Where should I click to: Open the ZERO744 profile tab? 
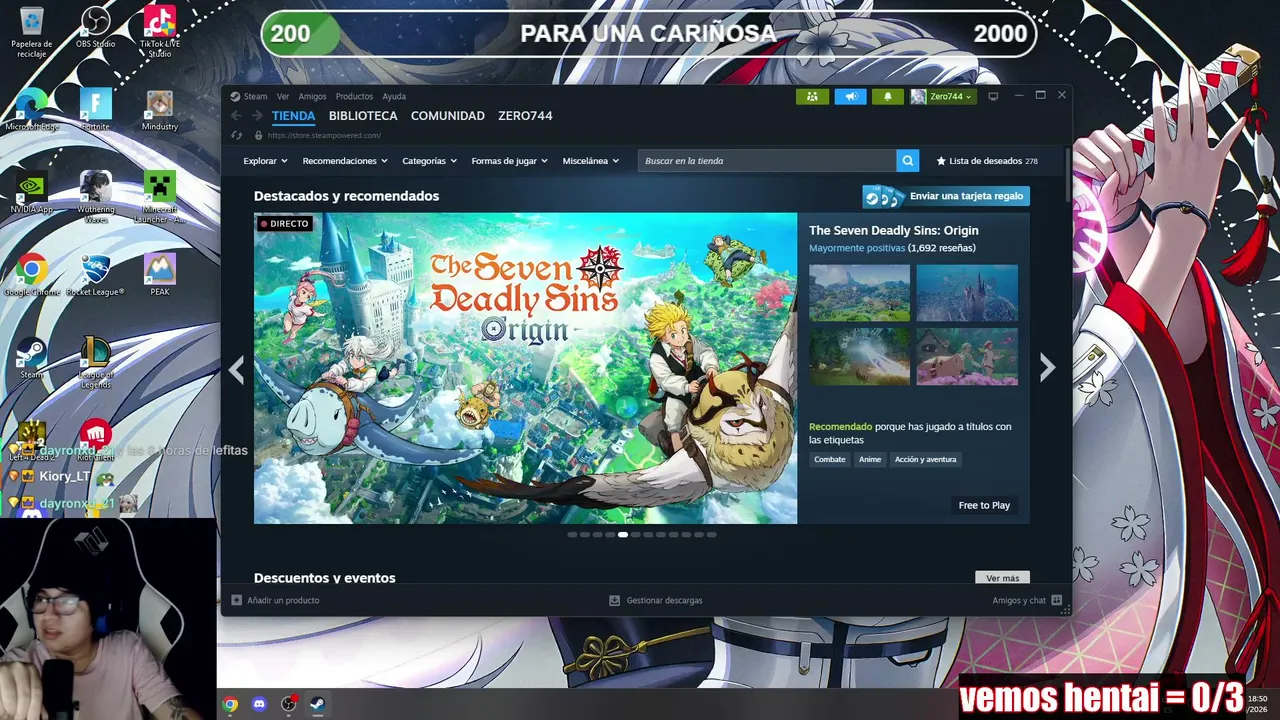point(525,116)
